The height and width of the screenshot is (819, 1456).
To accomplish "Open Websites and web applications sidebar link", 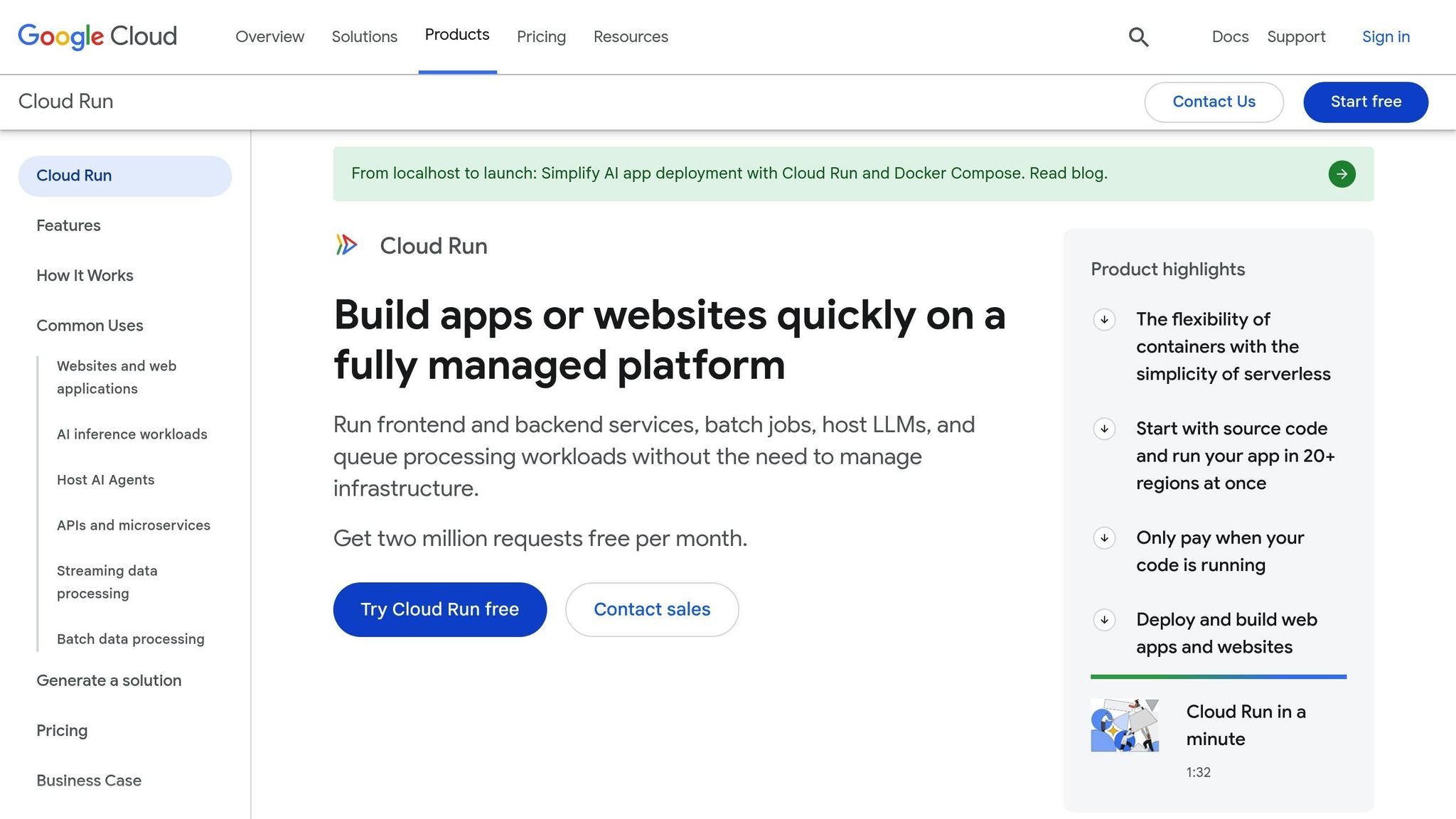I will click(117, 378).
